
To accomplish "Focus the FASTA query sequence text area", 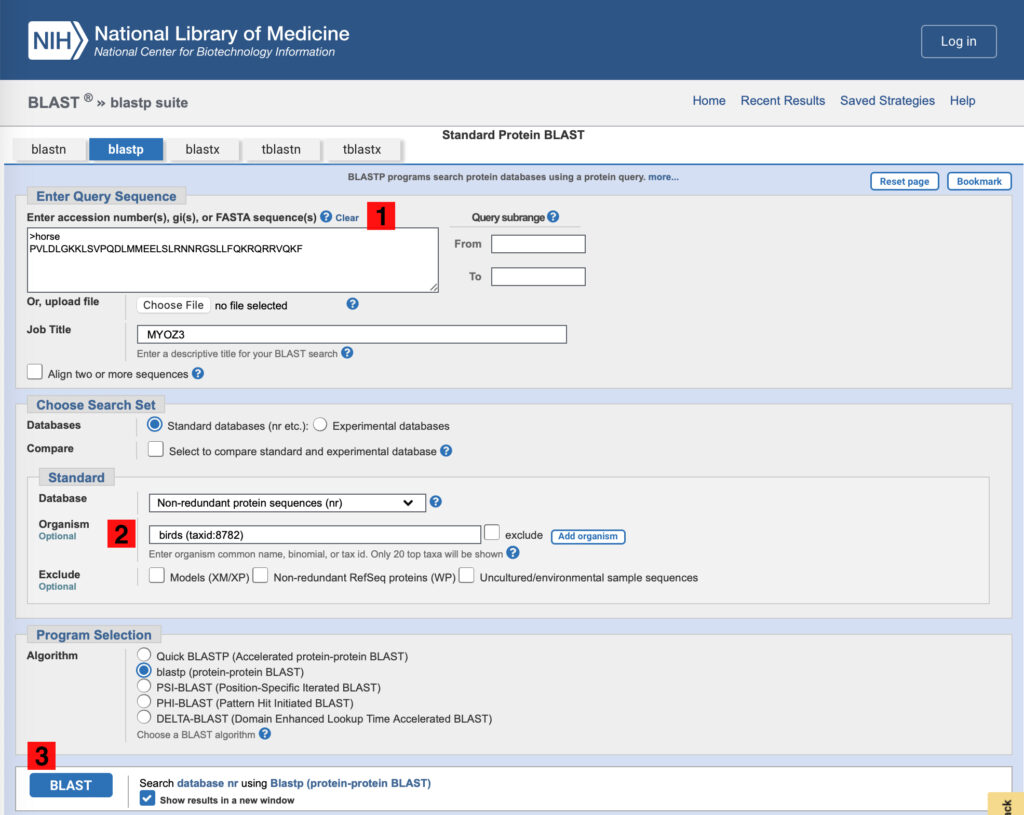I will 232,260.
